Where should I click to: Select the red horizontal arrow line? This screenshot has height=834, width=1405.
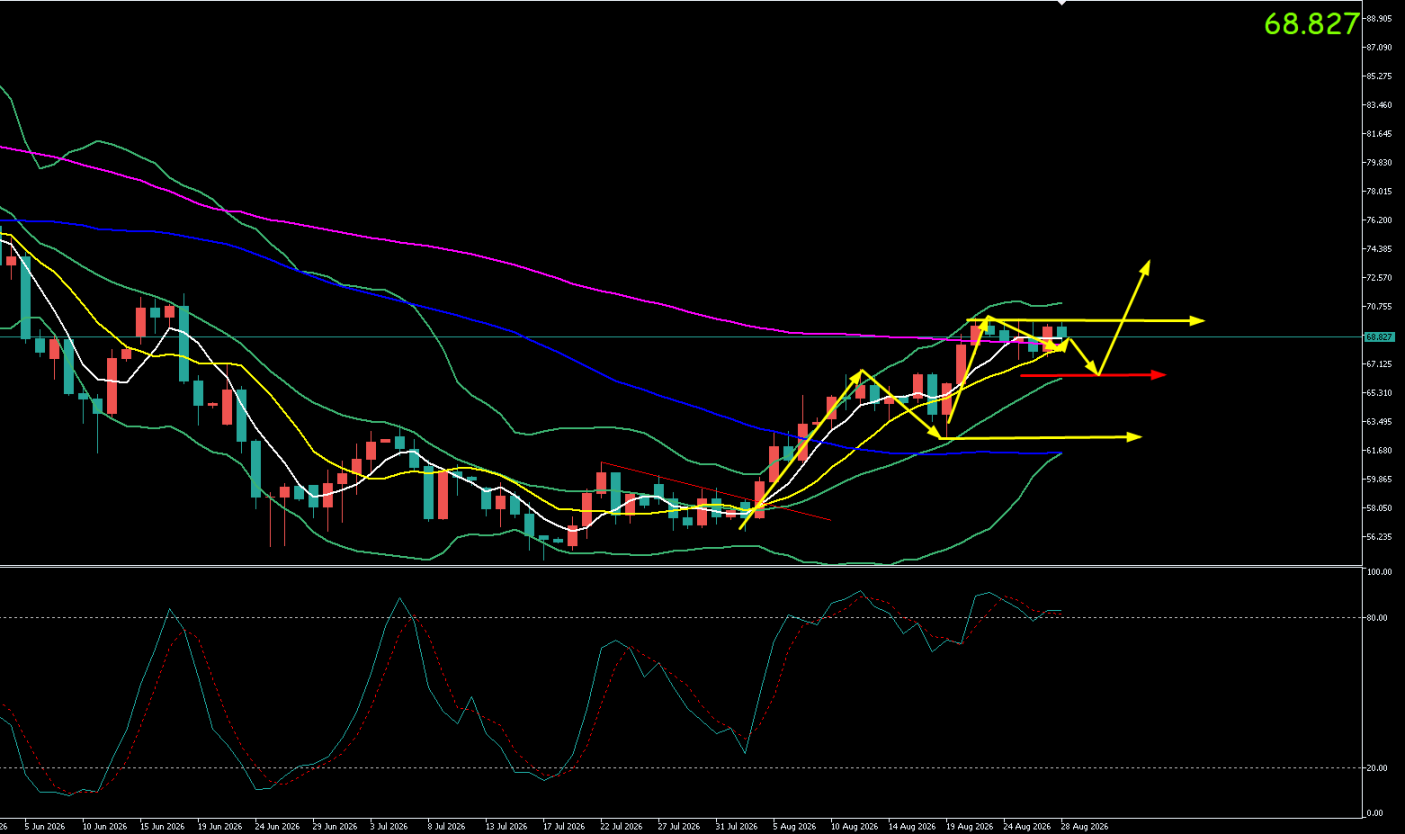coord(1093,375)
